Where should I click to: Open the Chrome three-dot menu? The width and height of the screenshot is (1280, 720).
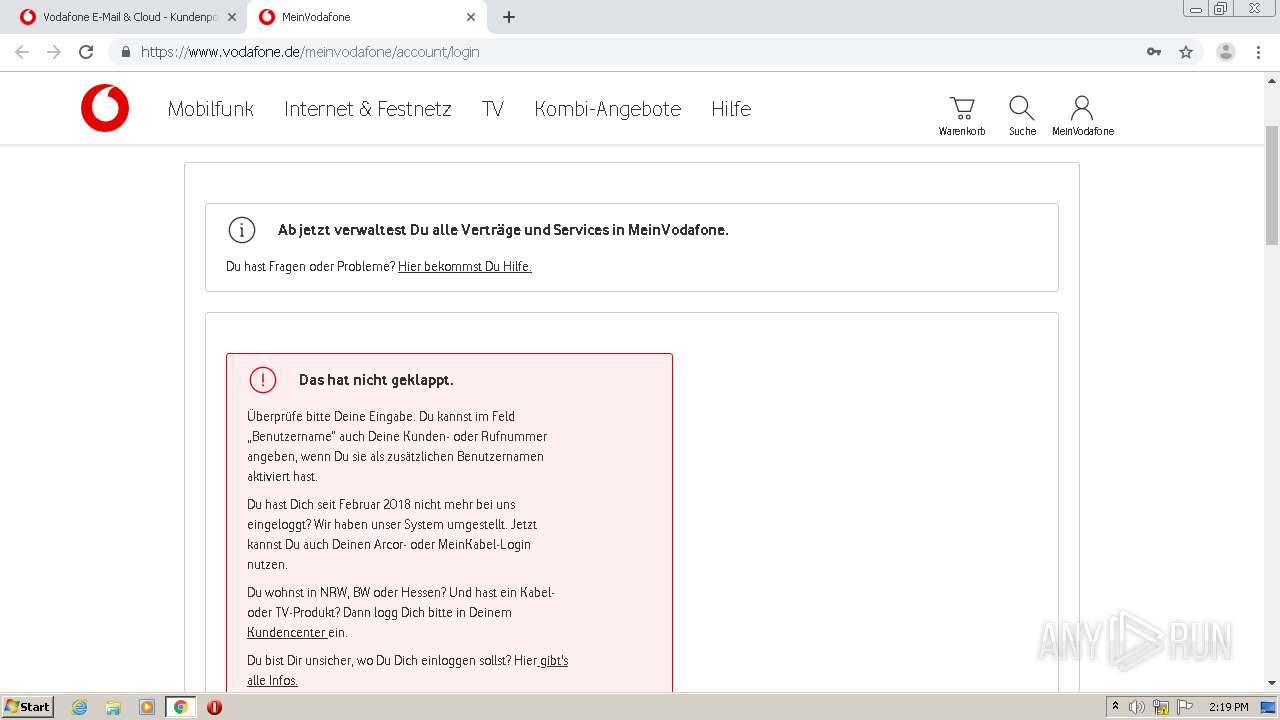1258,52
